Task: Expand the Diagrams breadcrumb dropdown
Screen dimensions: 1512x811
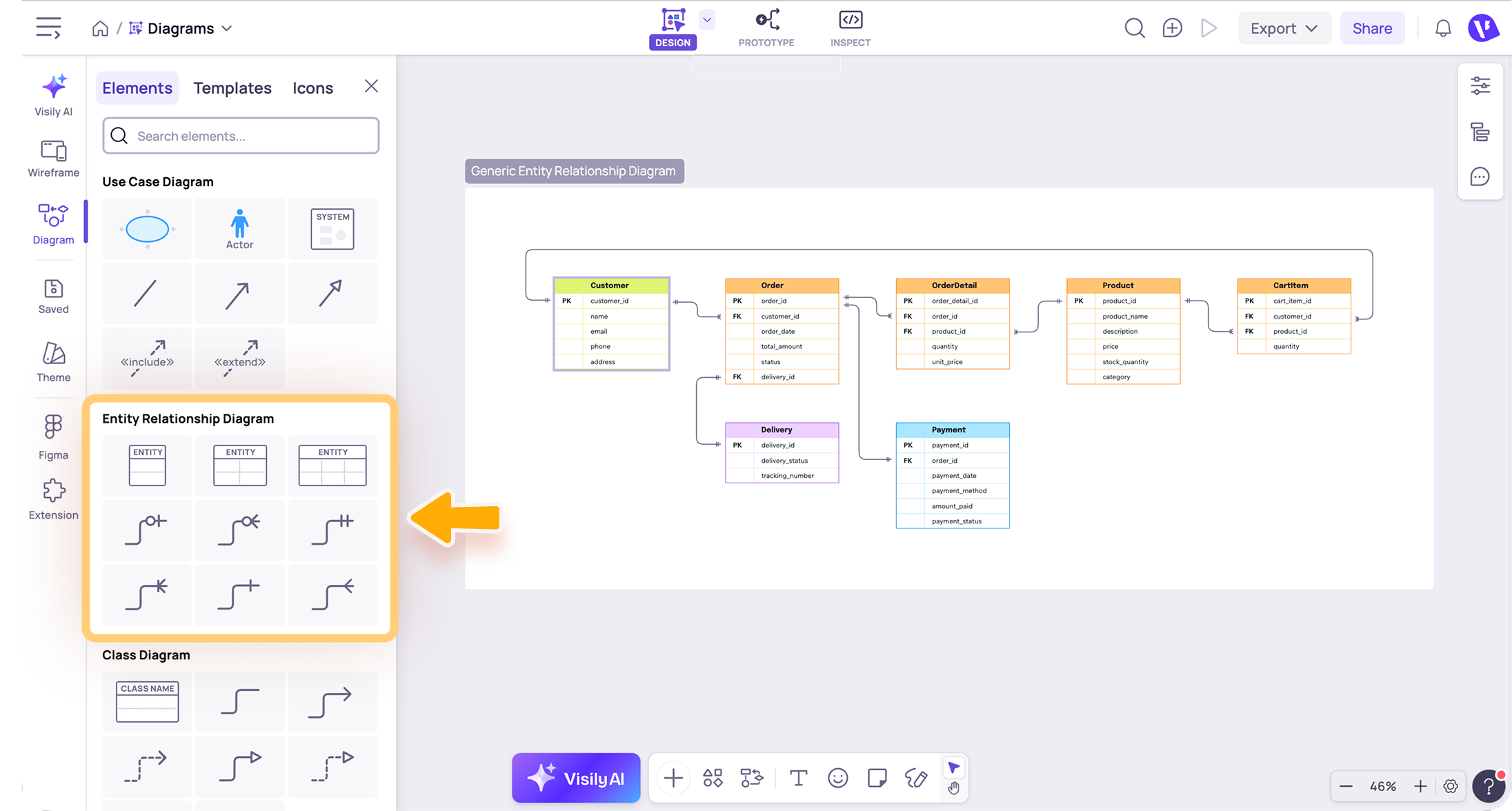Action: (x=227, y=28)
